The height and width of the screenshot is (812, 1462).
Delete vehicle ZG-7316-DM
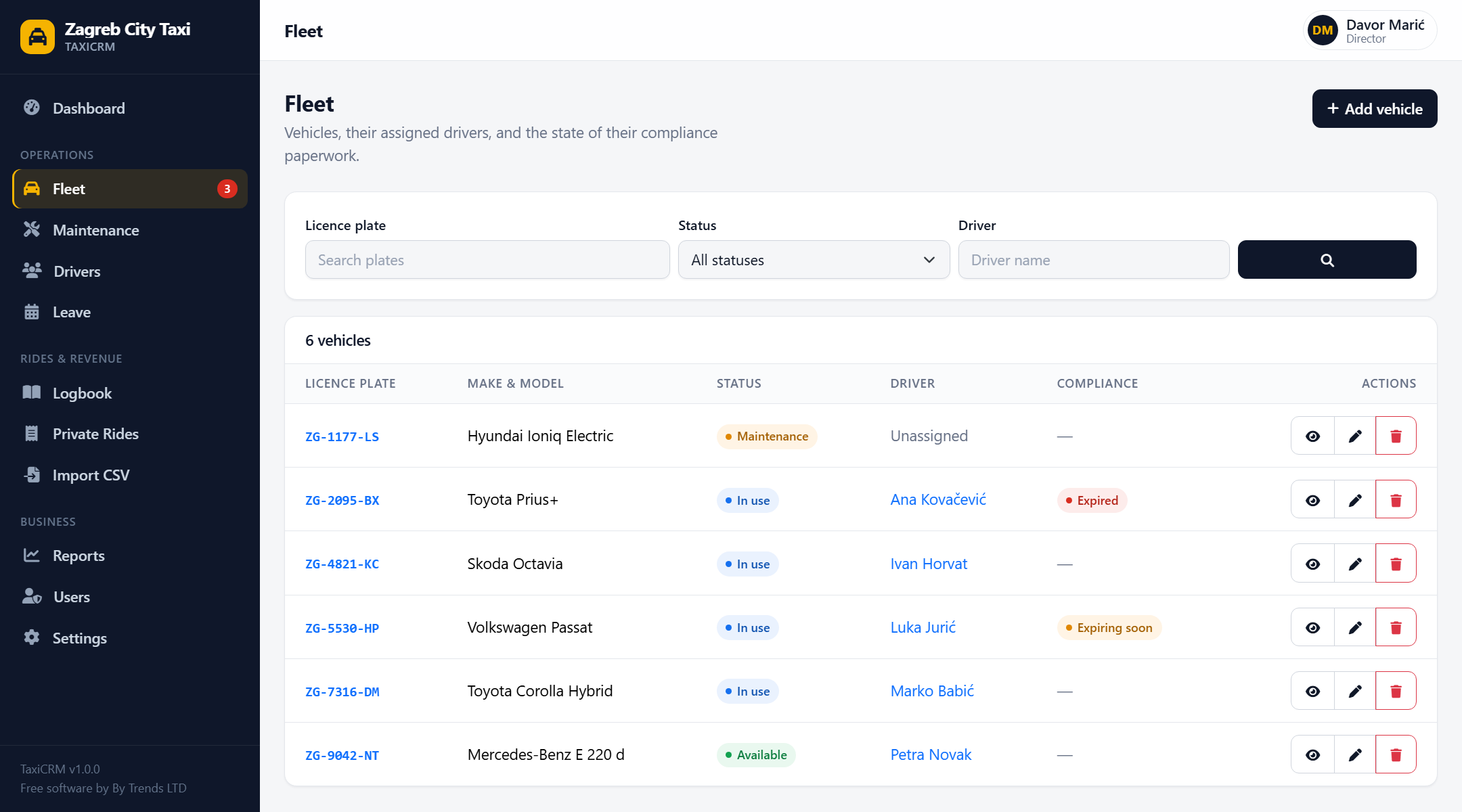[x=1396, y=691]
